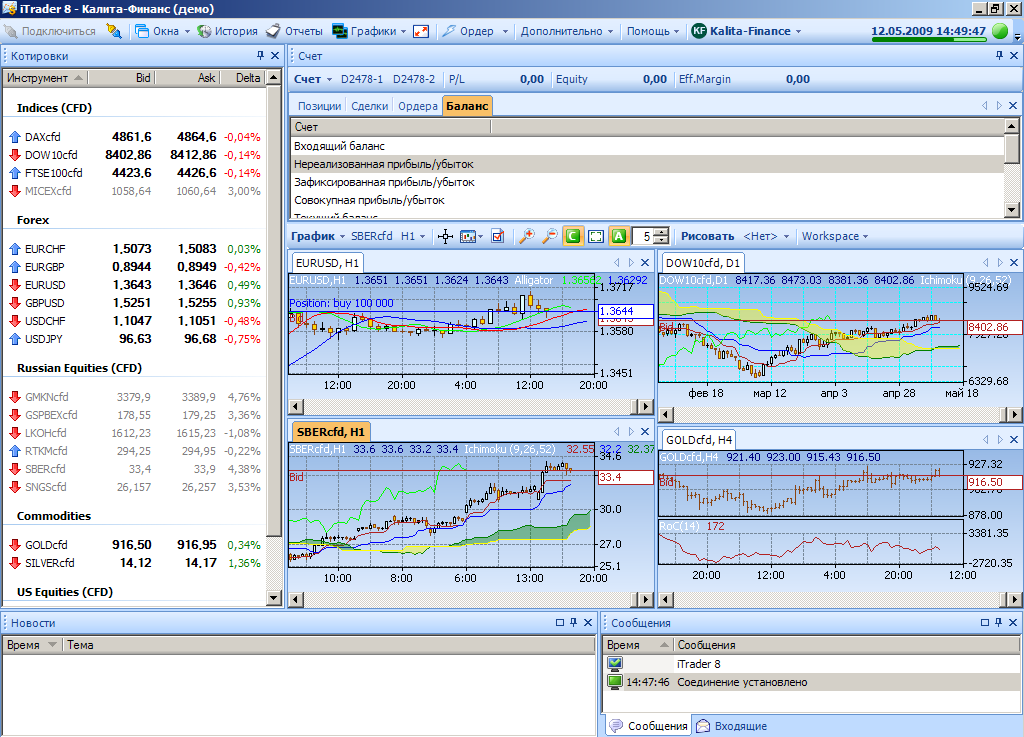This screenshot has width=1024, height=737.
Task: Zoom out the chart
Action: [x=550, y=236]
